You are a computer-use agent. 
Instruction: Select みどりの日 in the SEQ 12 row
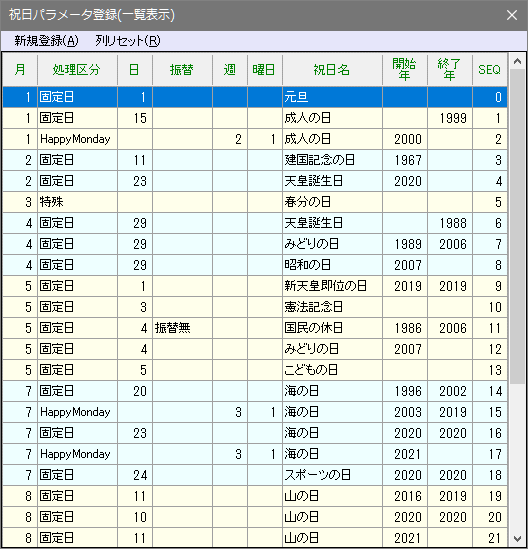coord(332,349)
